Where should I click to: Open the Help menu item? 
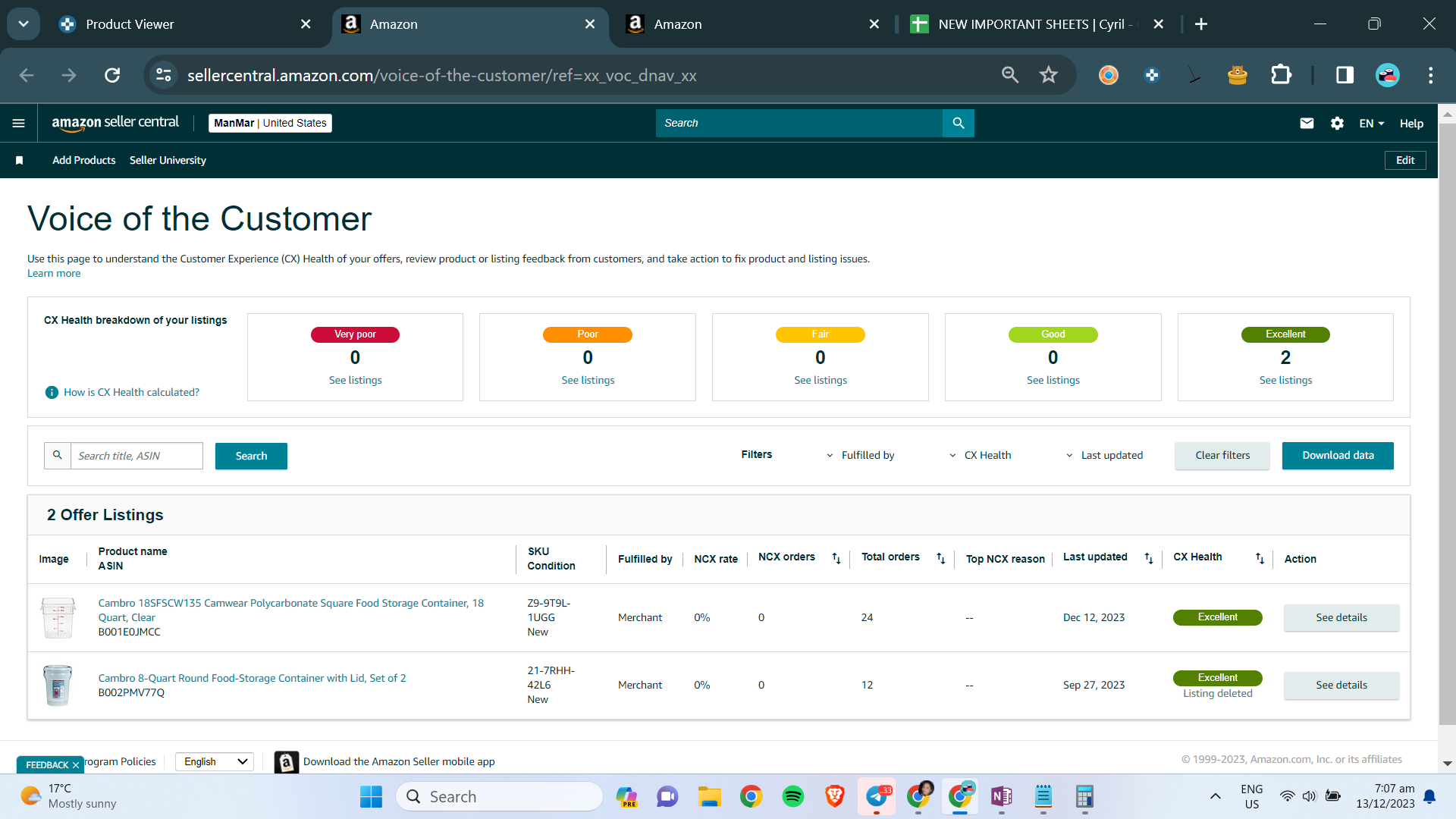(x=1411, y=123)
